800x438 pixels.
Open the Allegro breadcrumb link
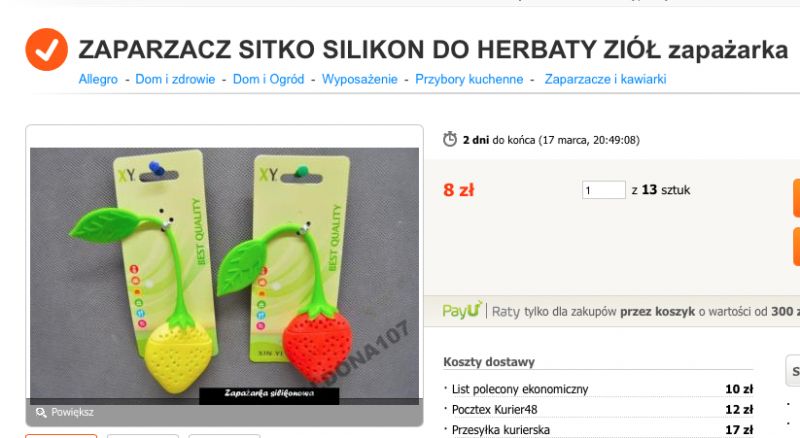(98, 79)
